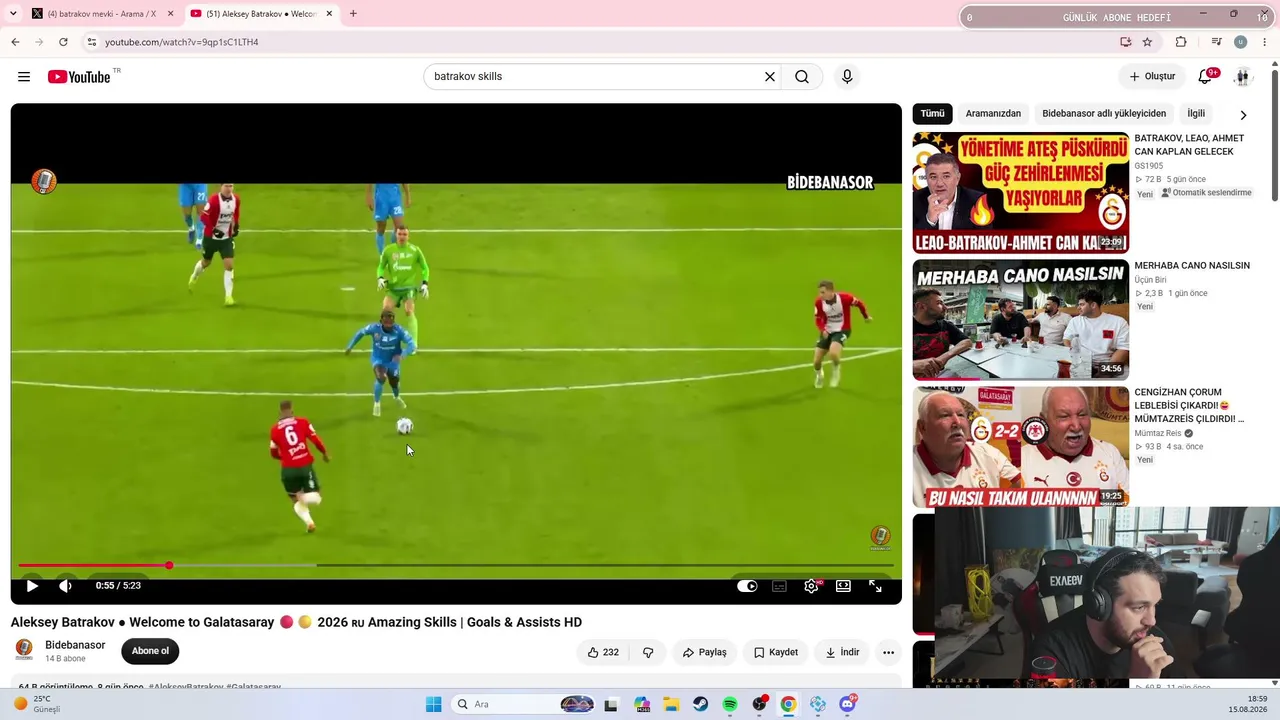Open the player settings gear
The width and height of the screenshot is (1280, 720).
coord(811,586)
